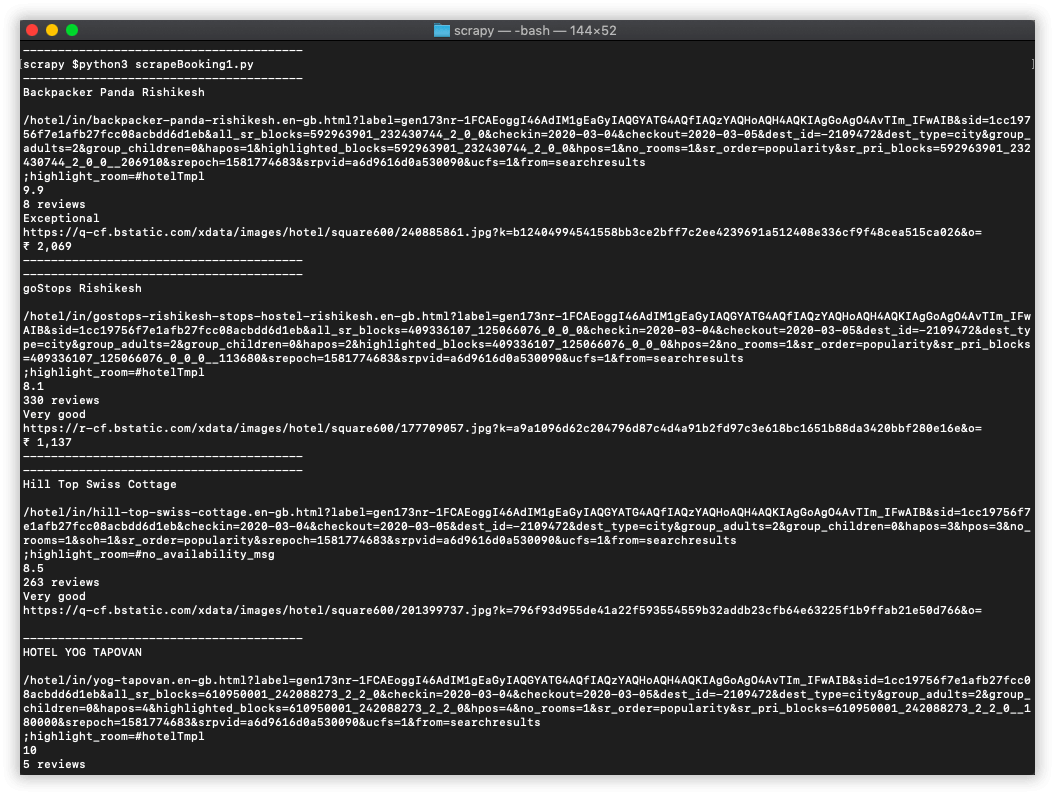The height and width of the screenshot is (795, 1055).
Task: Click the yog-tapovan.en-gb.html URL line
Action: pos(527,701)
